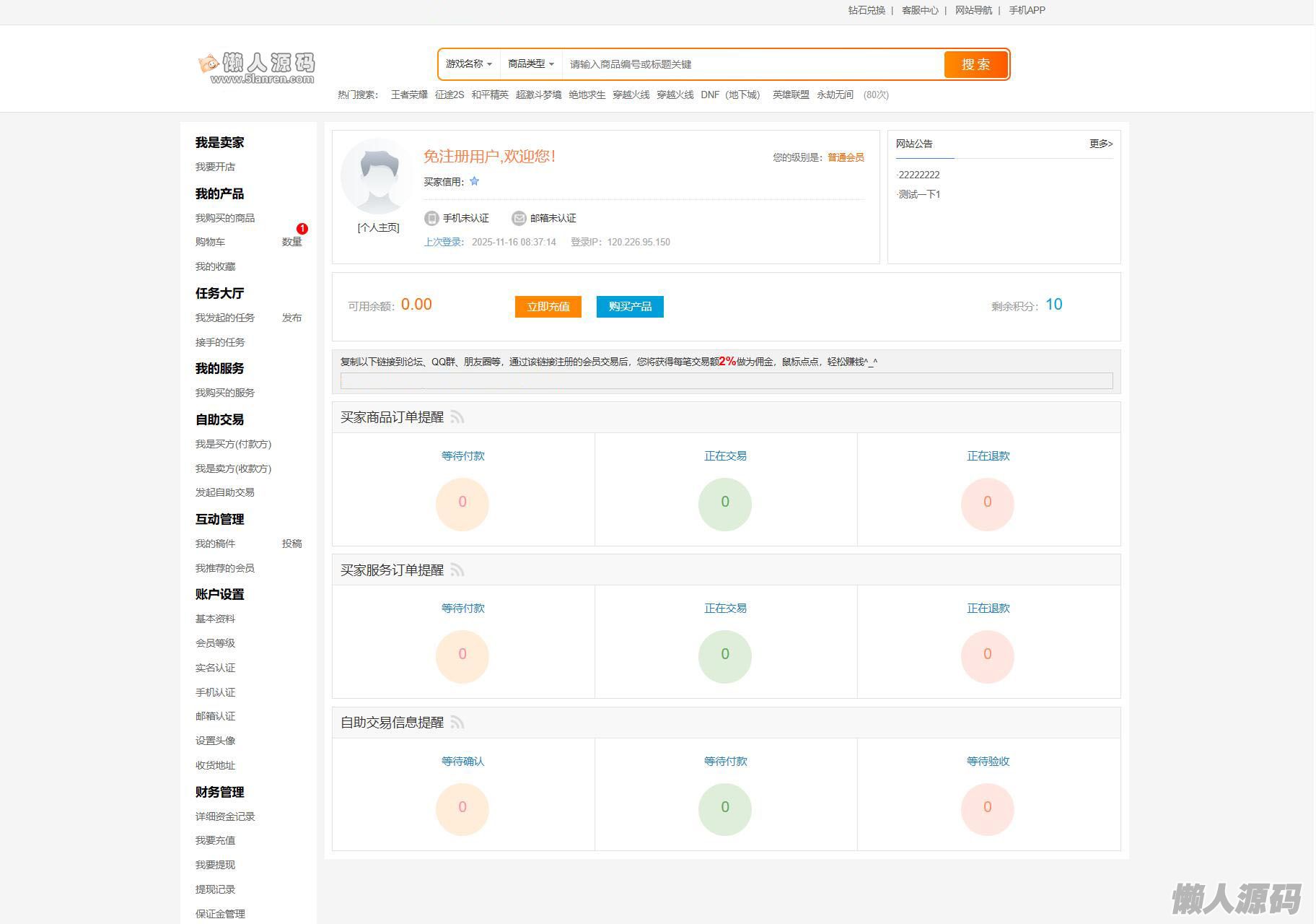Open the 游戏名称 dropdown
This screenshot has height=924, width=1316.
(468, 64)
